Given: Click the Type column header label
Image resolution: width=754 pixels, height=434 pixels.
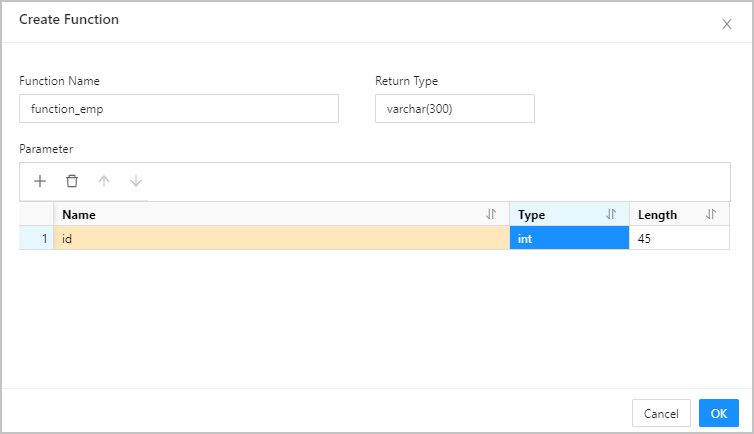Looking at the screenshot, I should pyautogui.click(x=531, y=214).
